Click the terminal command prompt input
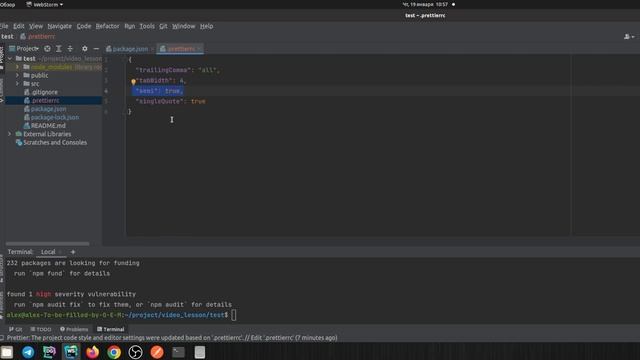640x360 pixels. coord(234,315)
